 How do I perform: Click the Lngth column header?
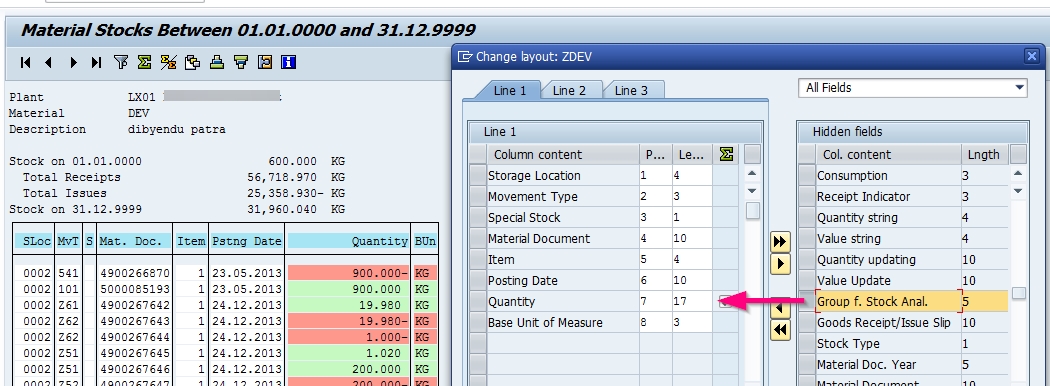click(984, 155)
